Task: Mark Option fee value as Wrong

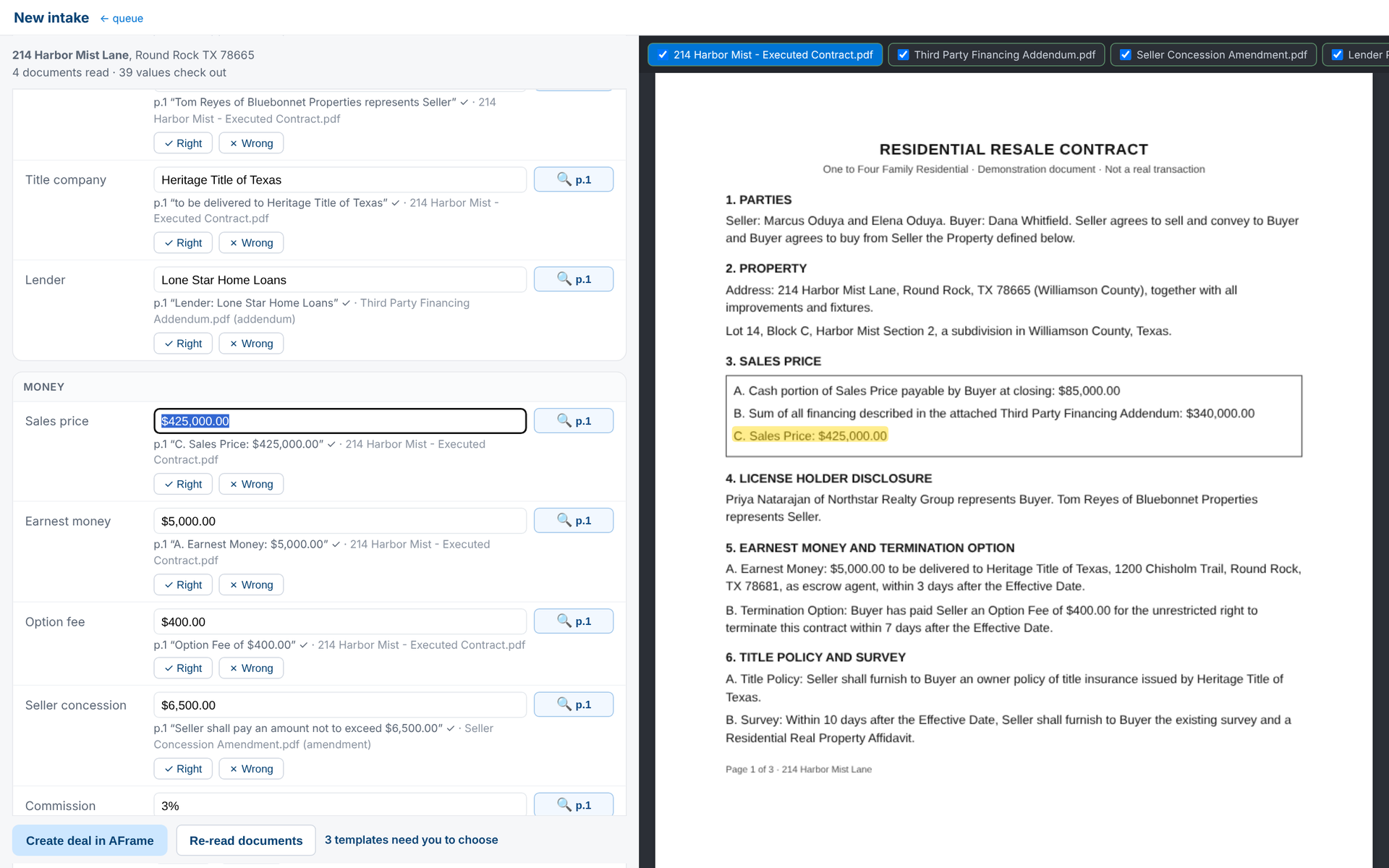Action: [x=251, y=668]
